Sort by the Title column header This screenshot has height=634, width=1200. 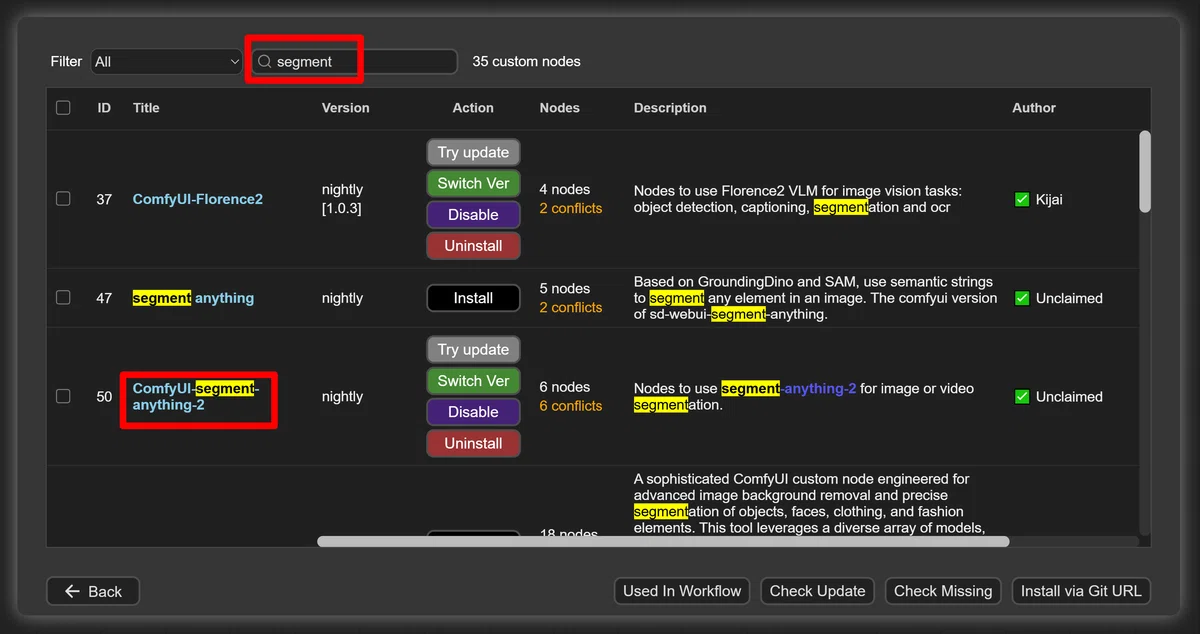pos(146,108)
